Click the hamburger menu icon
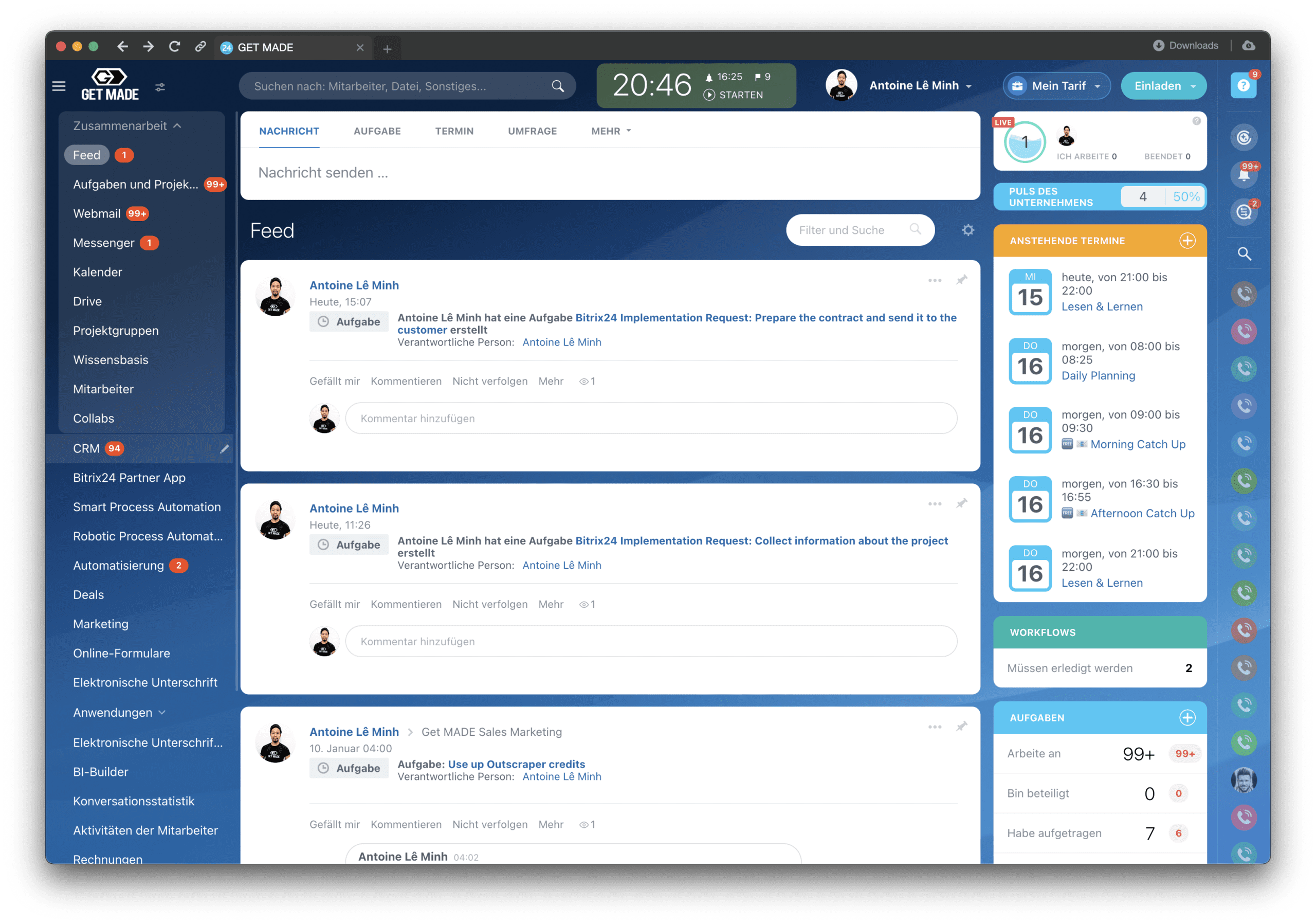This screenshot has width=1316, height=924. point(59,86)
